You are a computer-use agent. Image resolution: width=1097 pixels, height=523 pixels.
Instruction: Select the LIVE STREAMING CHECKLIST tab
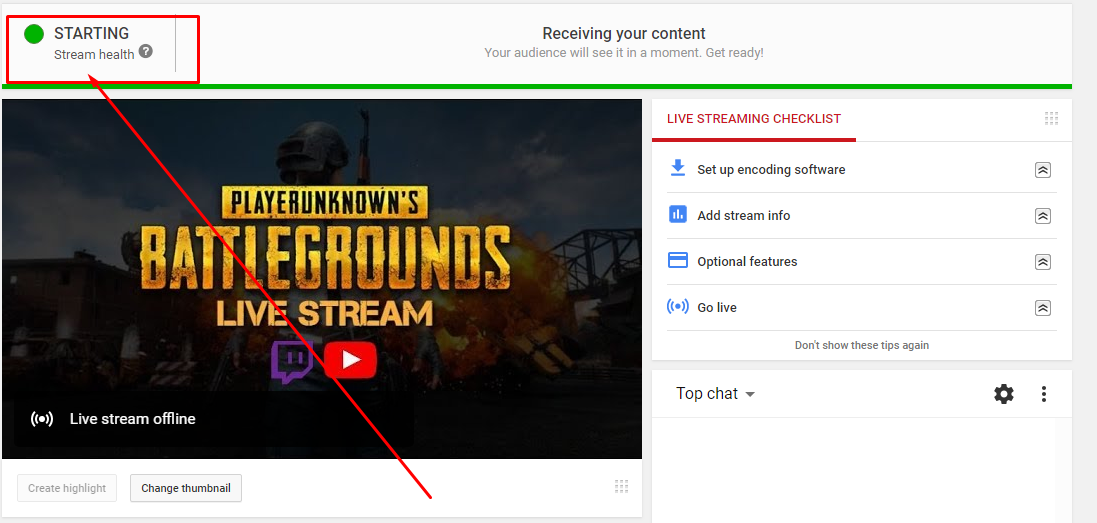click(753, 120)
